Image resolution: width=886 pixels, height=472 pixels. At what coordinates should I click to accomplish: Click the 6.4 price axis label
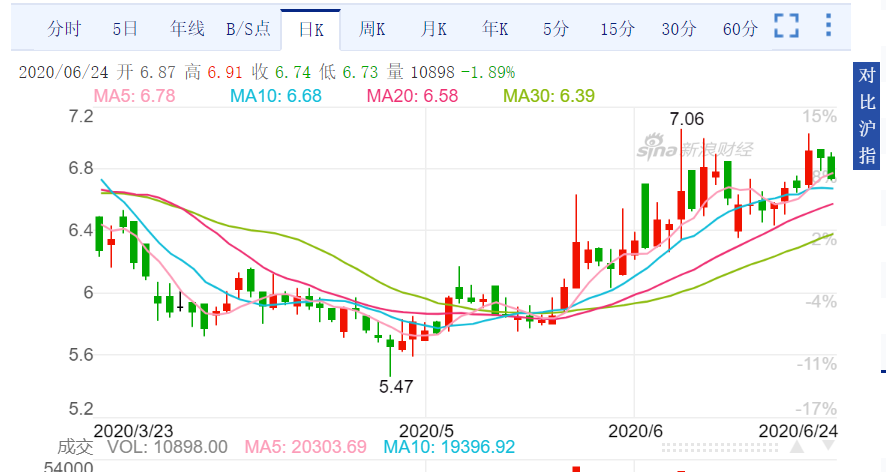tap(81, 231)
